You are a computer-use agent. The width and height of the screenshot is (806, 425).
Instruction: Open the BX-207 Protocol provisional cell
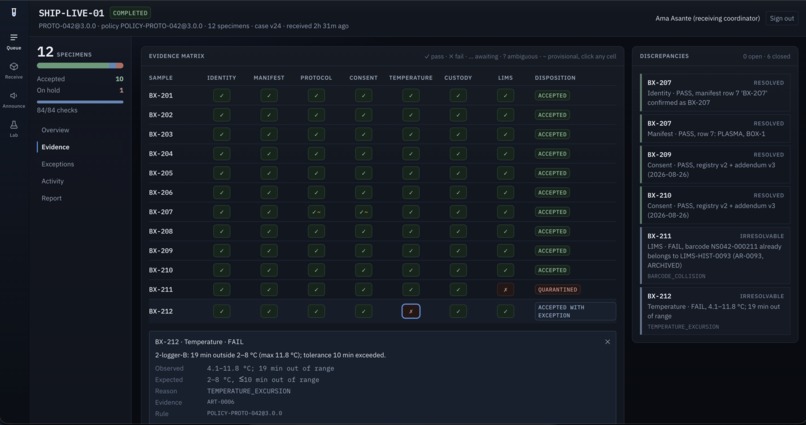[x=316, y=212]
